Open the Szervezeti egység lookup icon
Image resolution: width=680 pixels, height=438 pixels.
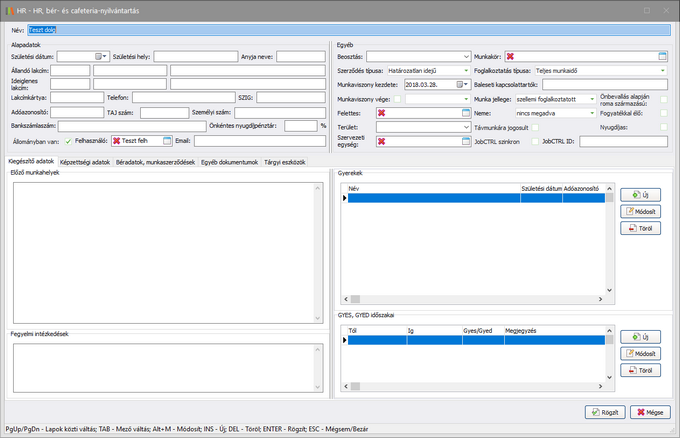tap(465, 141)
